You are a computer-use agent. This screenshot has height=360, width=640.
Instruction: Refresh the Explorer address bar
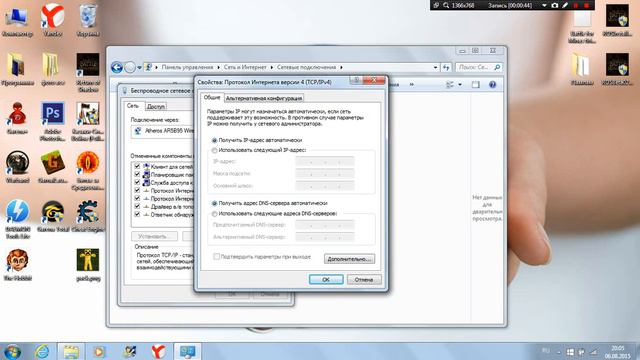[x=446, y=67]
